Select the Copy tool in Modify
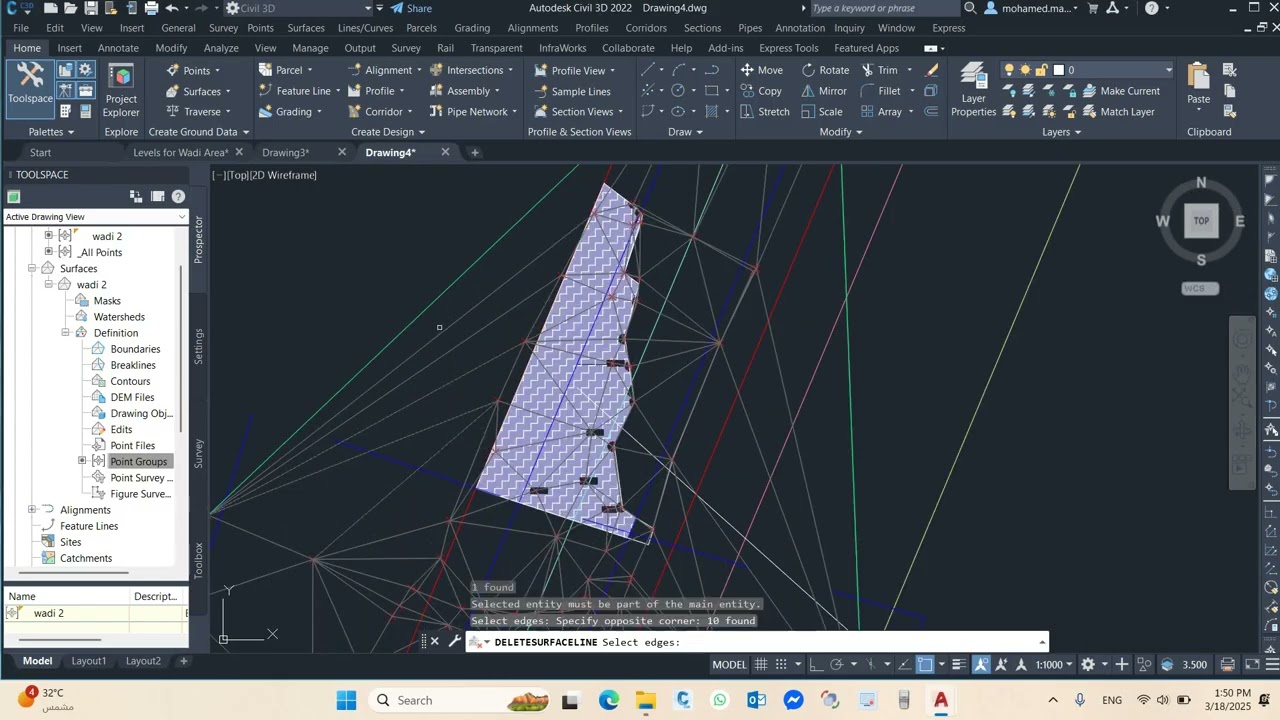Viewport: 1280px width, 720px height. pos(761,91)
